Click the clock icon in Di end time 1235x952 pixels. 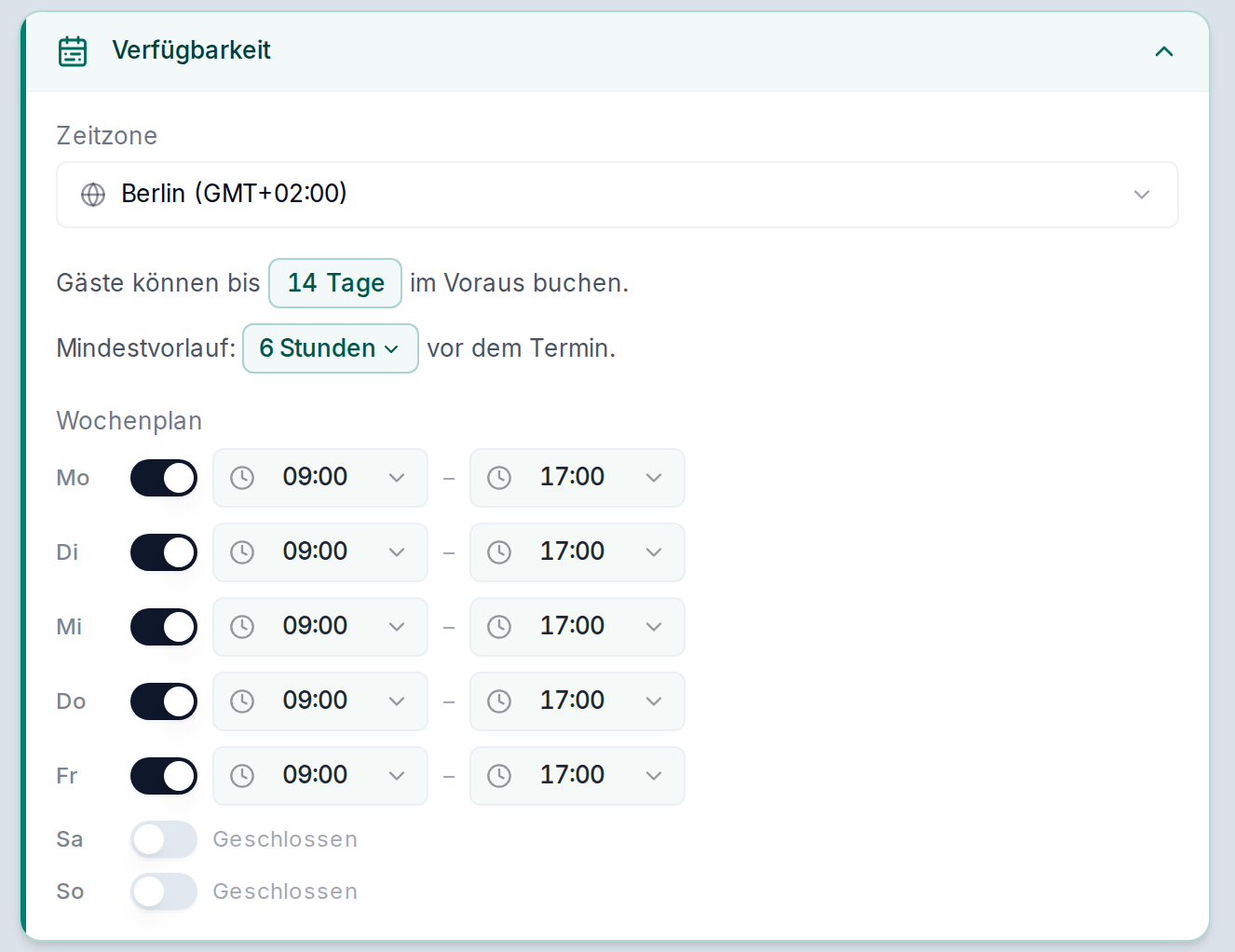[x=499, y=552]
